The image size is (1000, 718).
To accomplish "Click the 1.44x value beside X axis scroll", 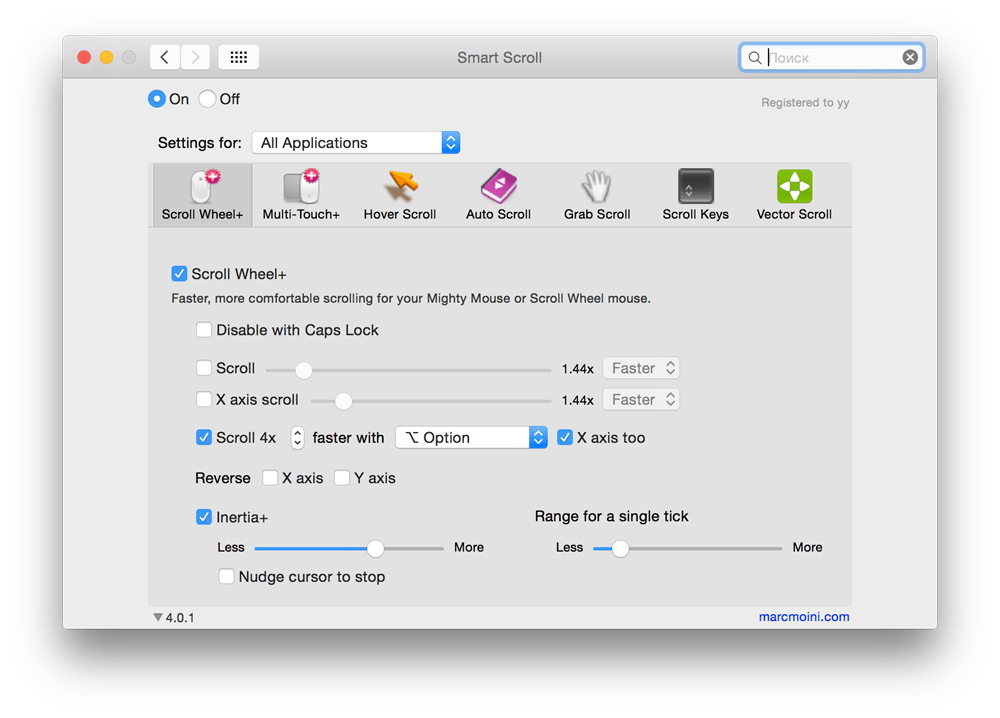I will (x=577, y=400).
